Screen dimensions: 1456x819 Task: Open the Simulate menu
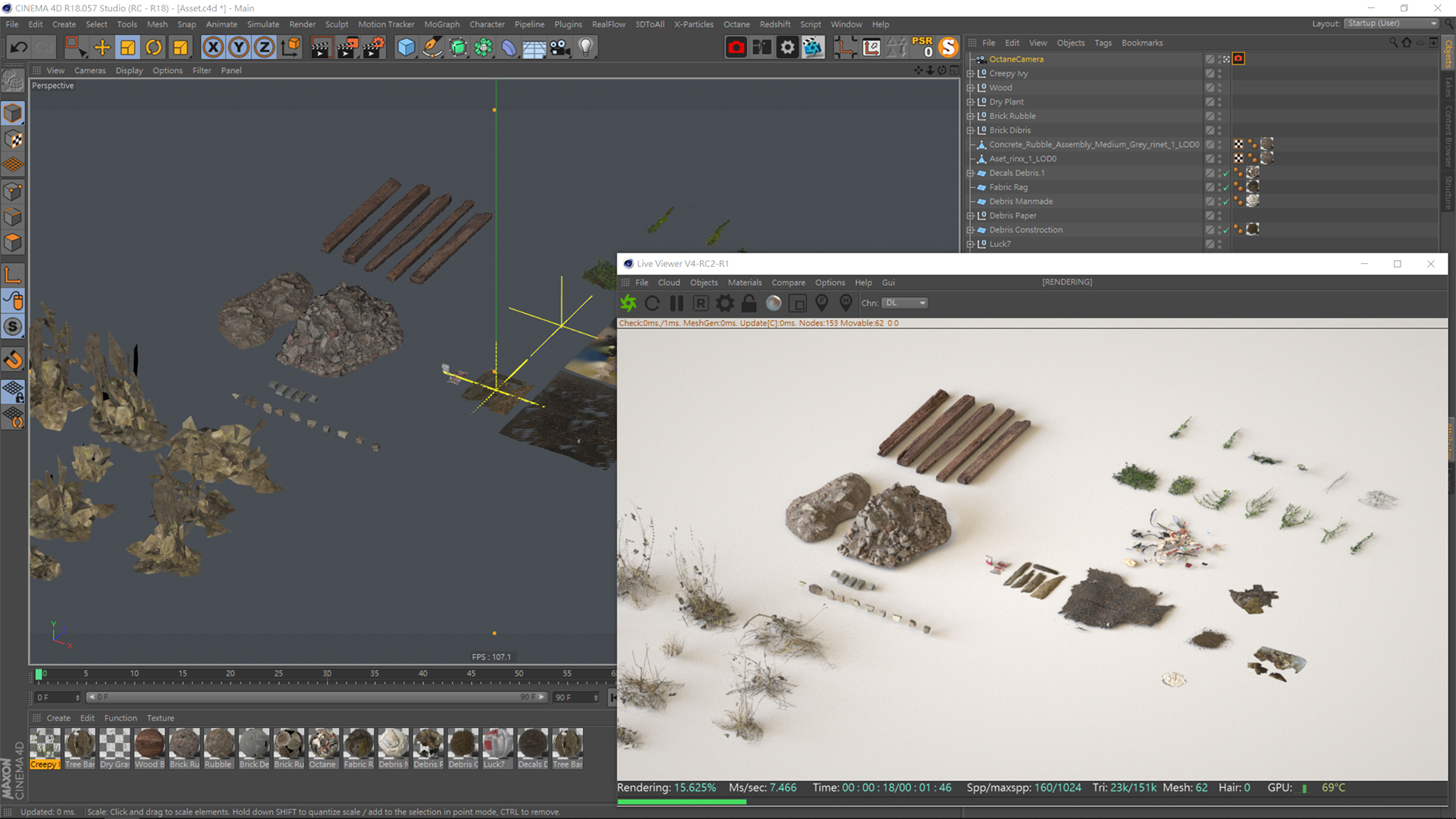(263, 24)
